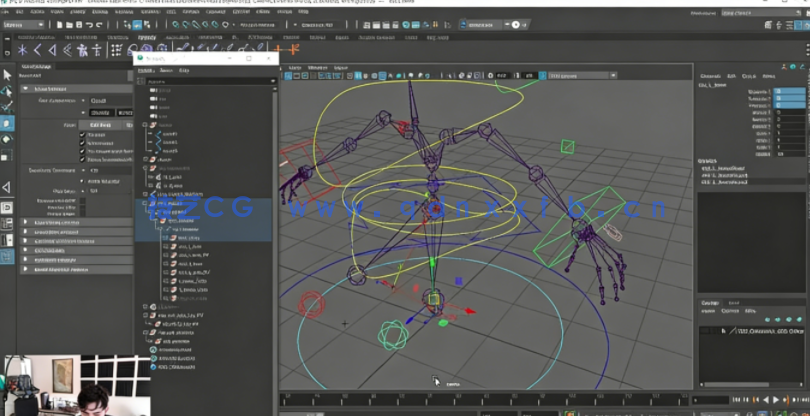Image resolution: width=810 pixels, height=416 pixels.
Task: Open the Channels menu in the Channel Box
Action: 711,76
